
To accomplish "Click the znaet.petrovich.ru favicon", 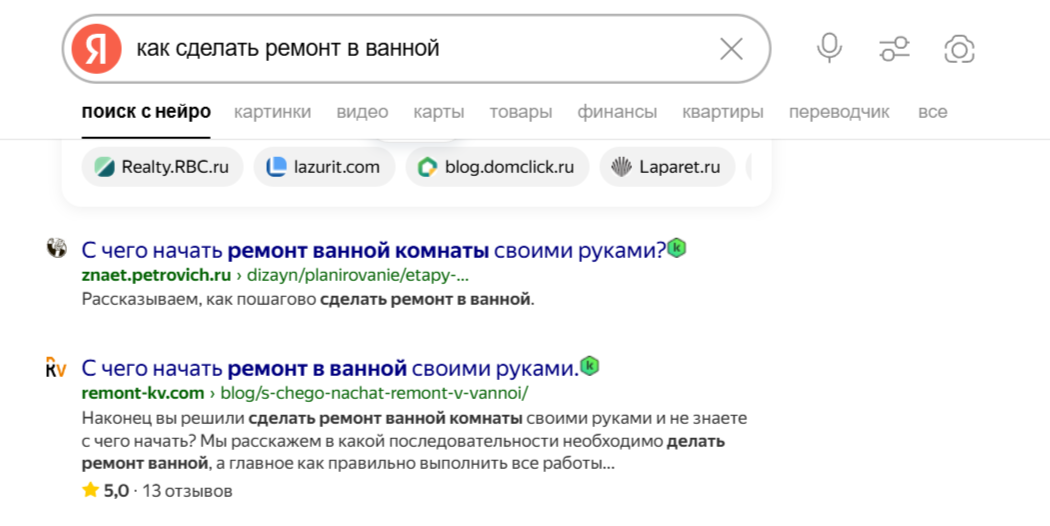I will (57, 248).
